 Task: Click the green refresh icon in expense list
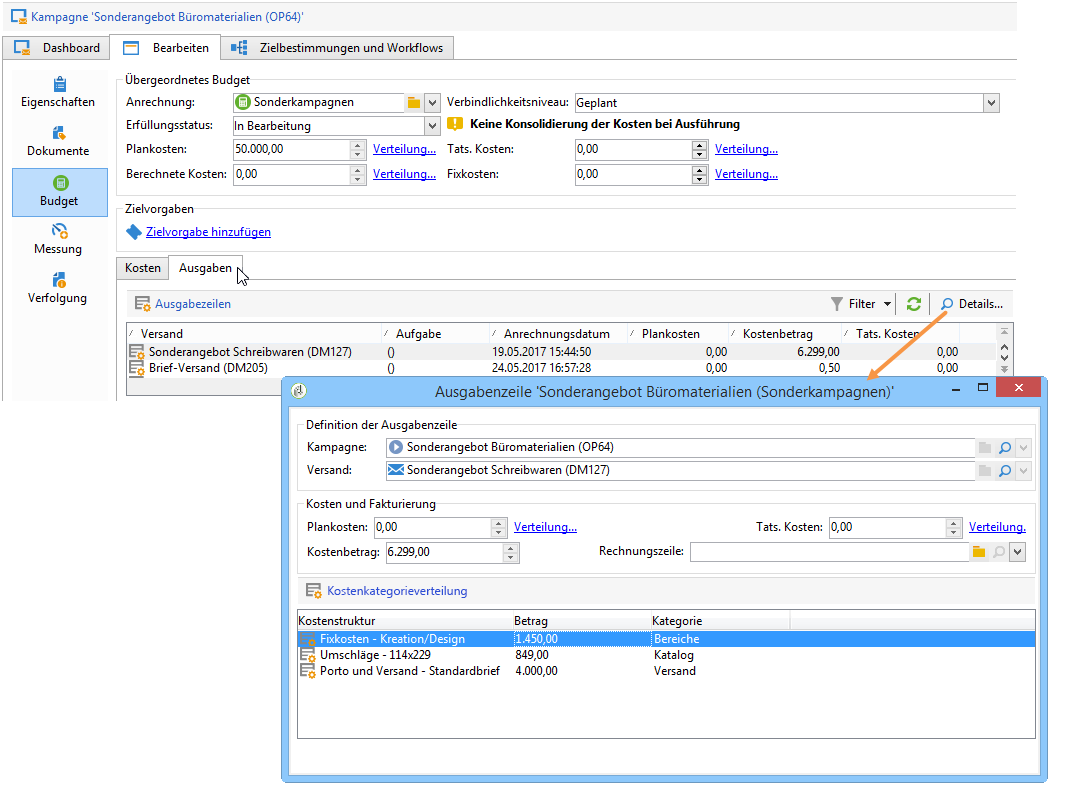click(913, 304)
